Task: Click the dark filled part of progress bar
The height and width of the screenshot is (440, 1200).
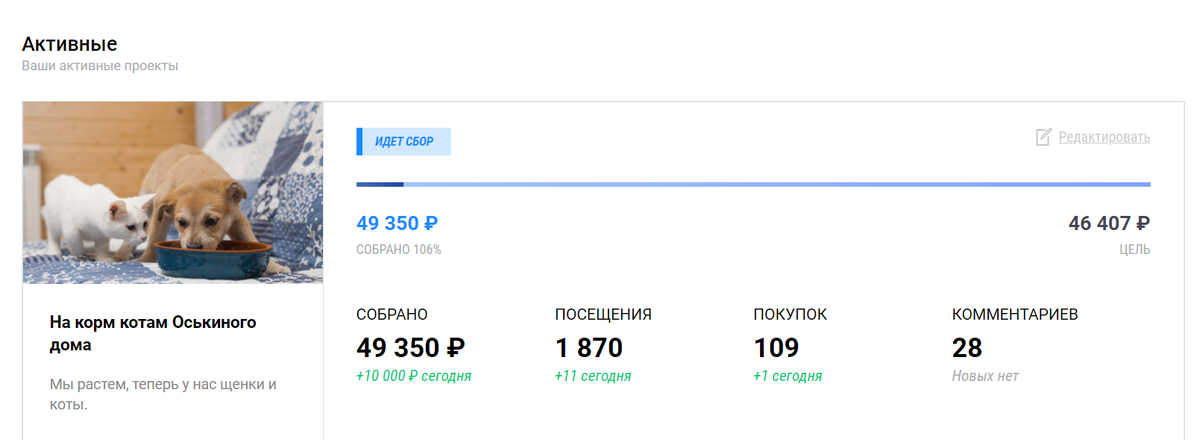Action: click(380, 184)
